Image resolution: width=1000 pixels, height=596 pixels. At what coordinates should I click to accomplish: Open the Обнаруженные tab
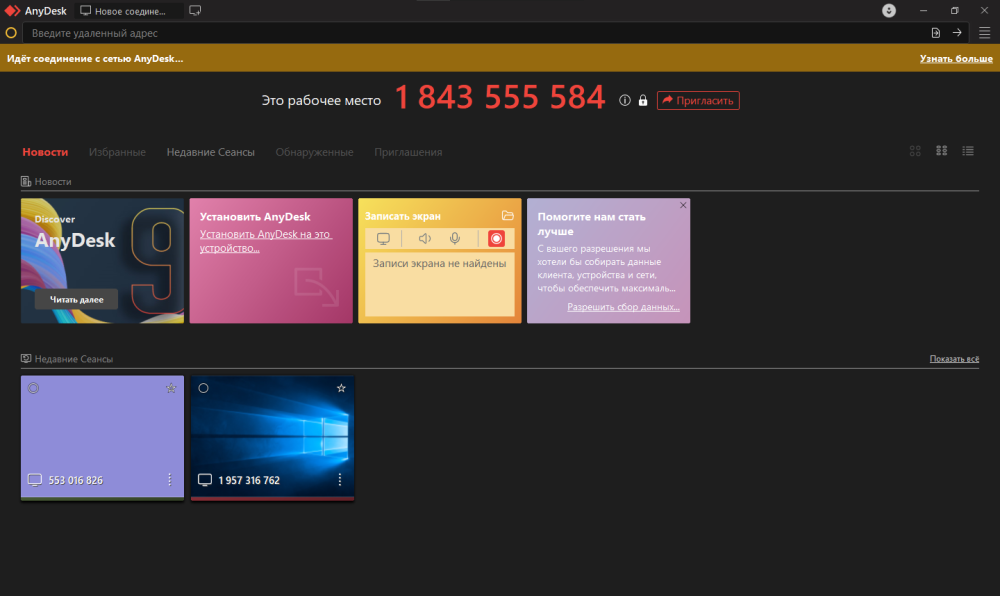(x=314, y=152)
